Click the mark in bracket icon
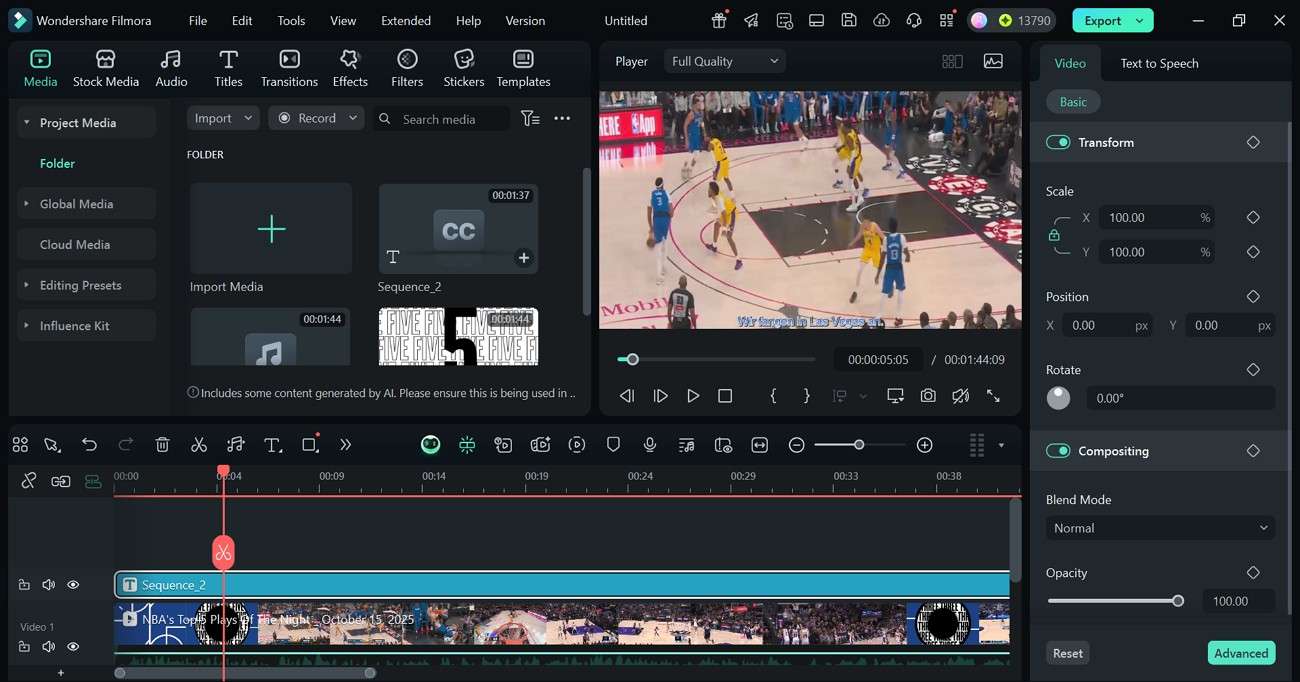 [x=773, y=396]
